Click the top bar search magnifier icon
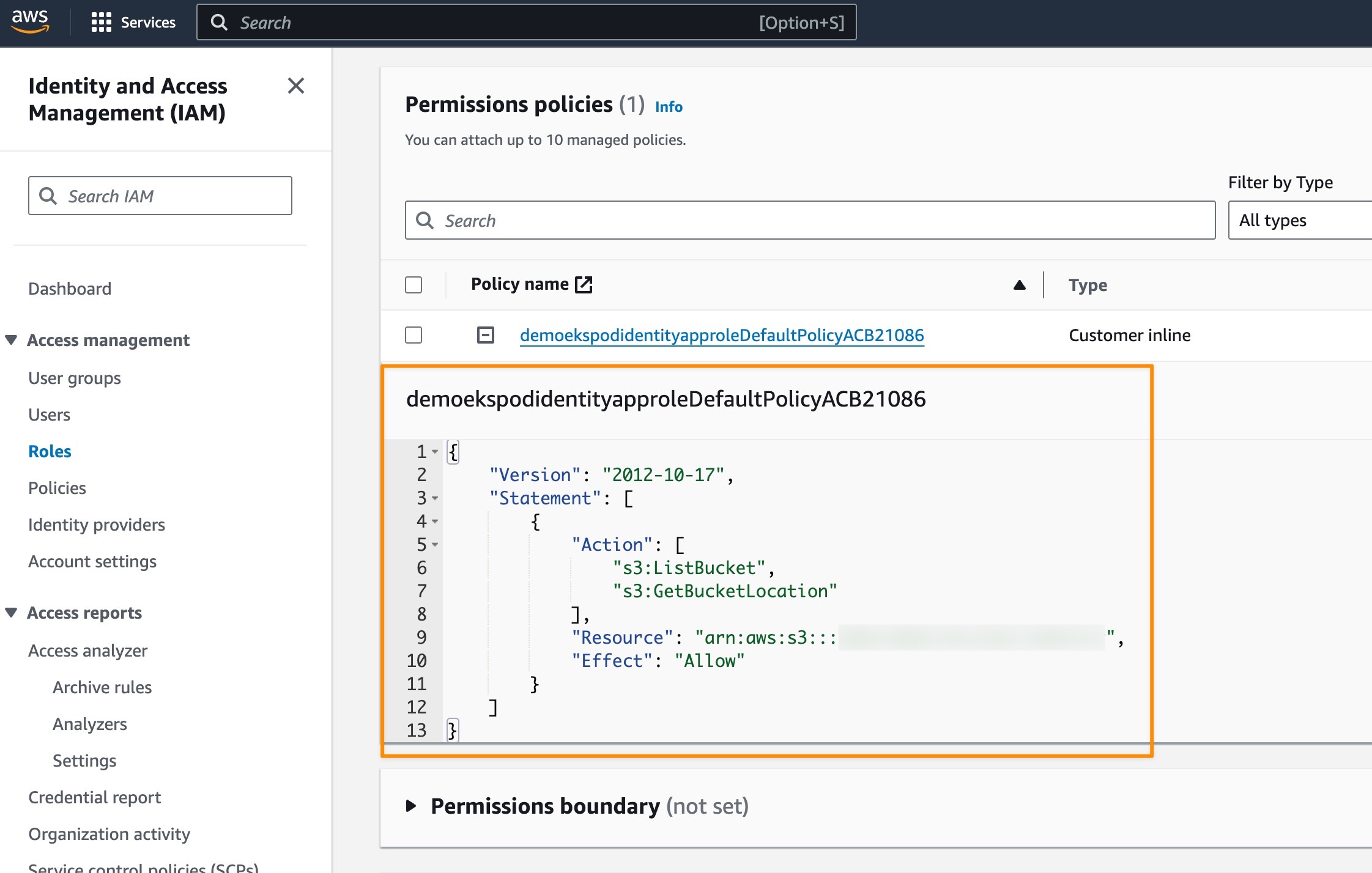1372x873 pixels. (219, 23)
